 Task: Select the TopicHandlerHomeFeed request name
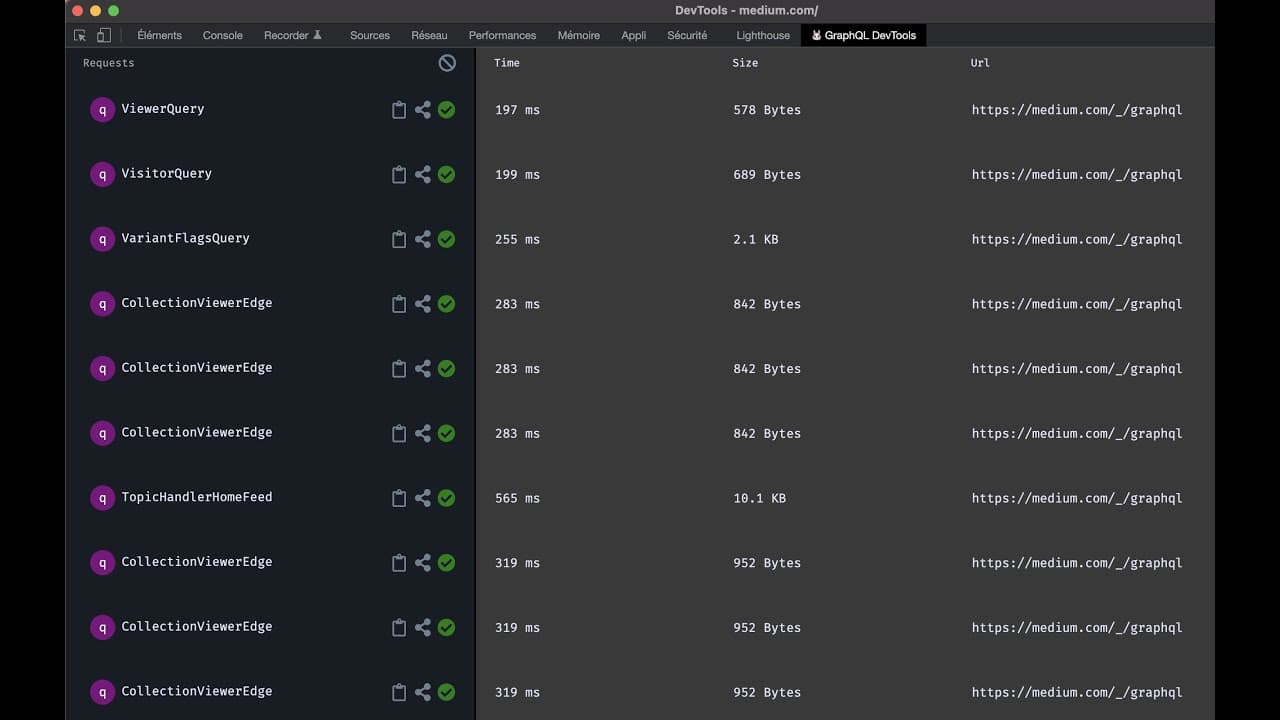tap(197, 497)
